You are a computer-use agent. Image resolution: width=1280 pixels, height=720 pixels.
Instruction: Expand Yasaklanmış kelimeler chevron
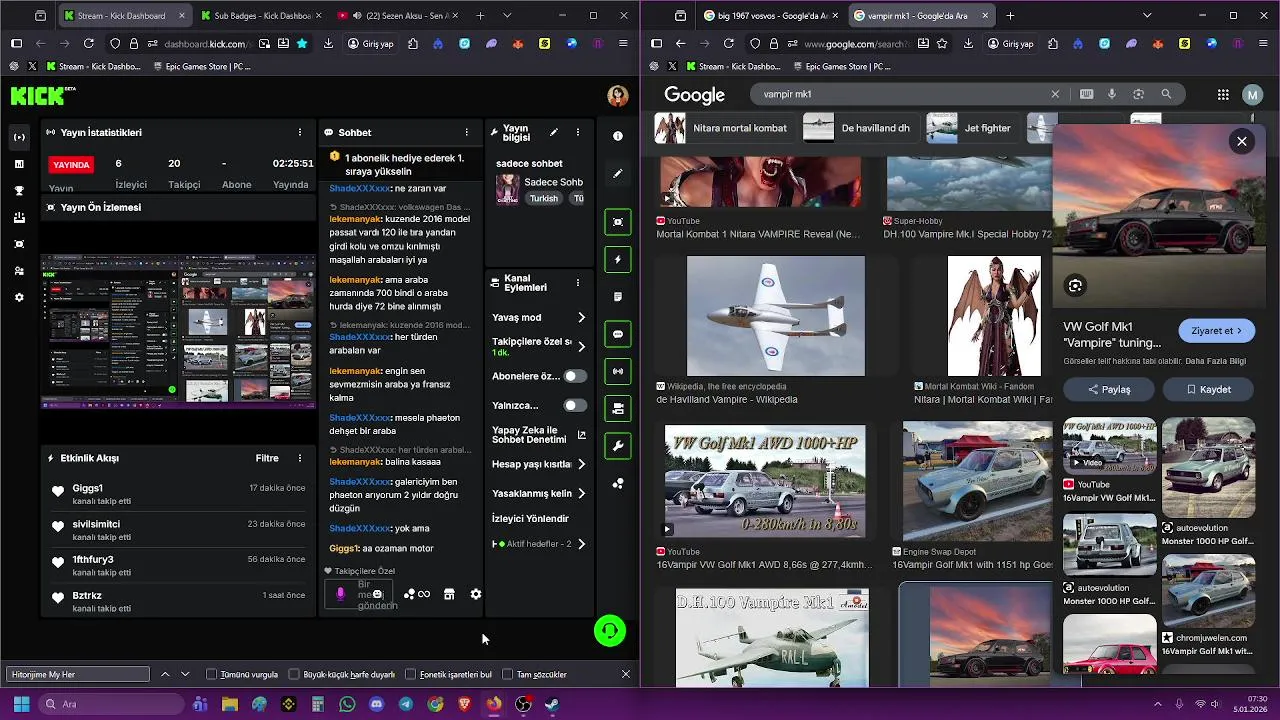tap(581, 493)
